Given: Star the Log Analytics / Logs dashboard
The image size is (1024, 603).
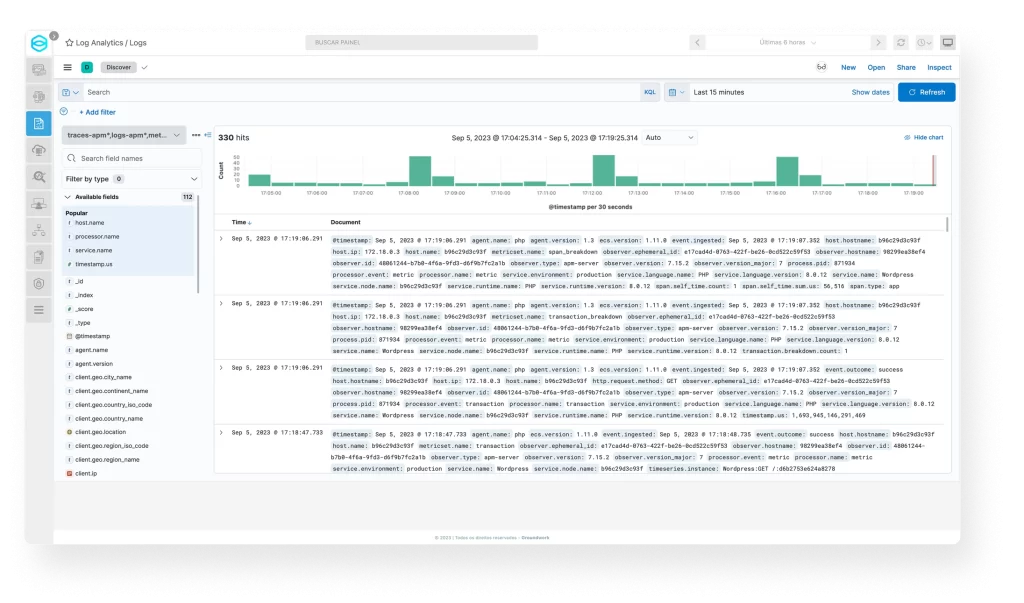Looking at the screenshot, I should tap(69, 43).
